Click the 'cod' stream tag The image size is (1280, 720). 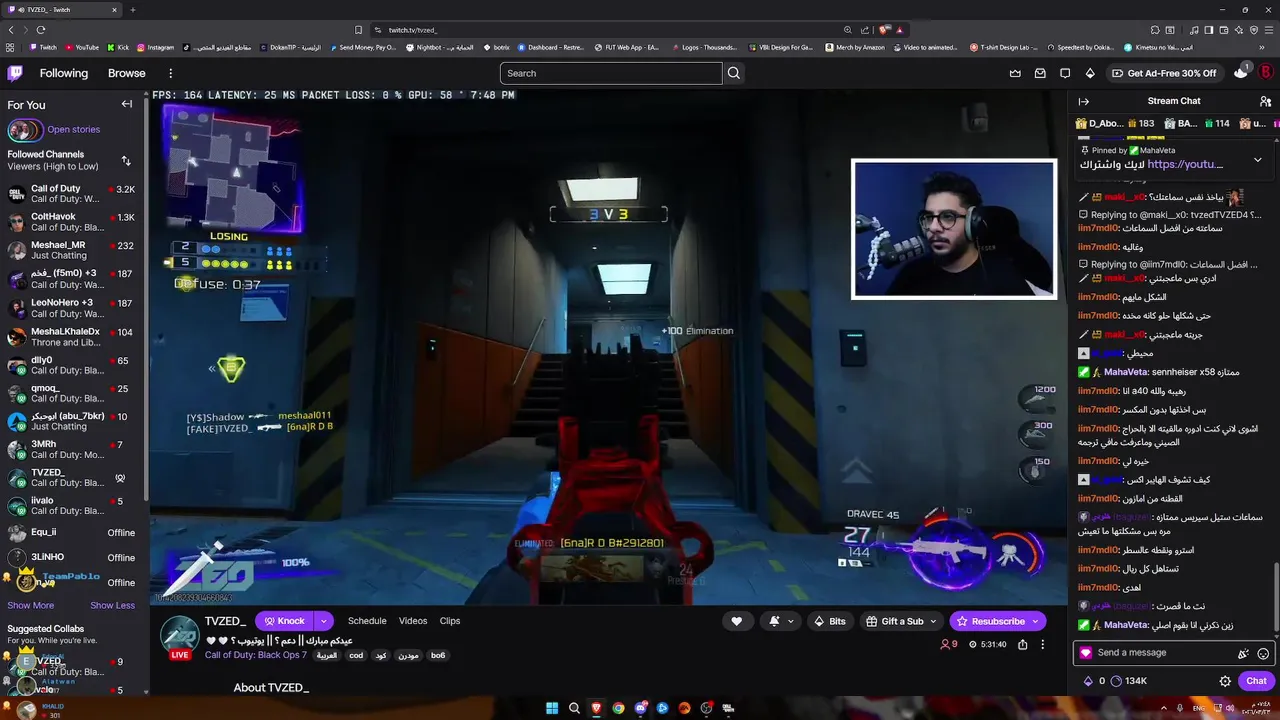[x=356, y=655]
